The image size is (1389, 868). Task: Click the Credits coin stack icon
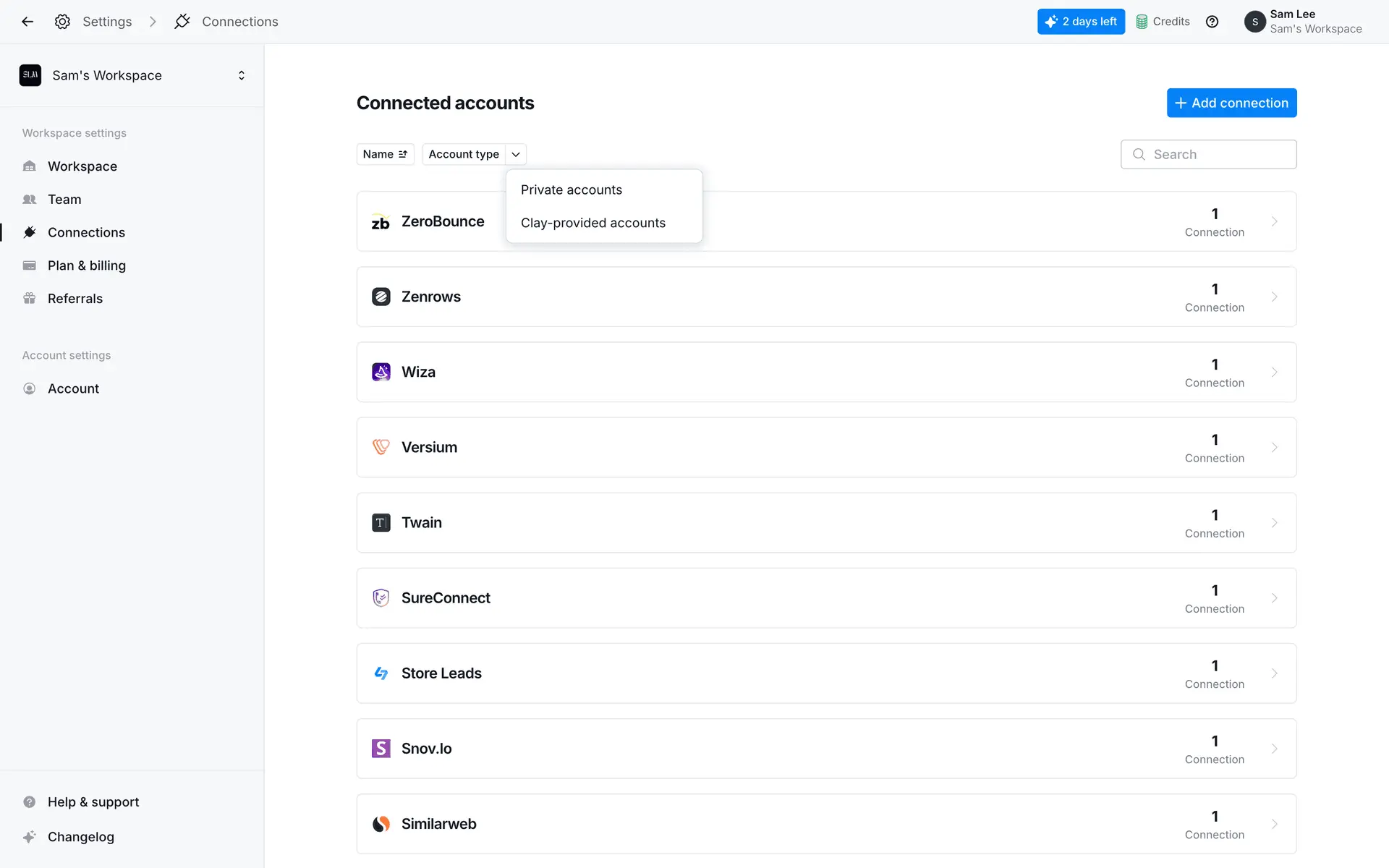[1142, 22]
